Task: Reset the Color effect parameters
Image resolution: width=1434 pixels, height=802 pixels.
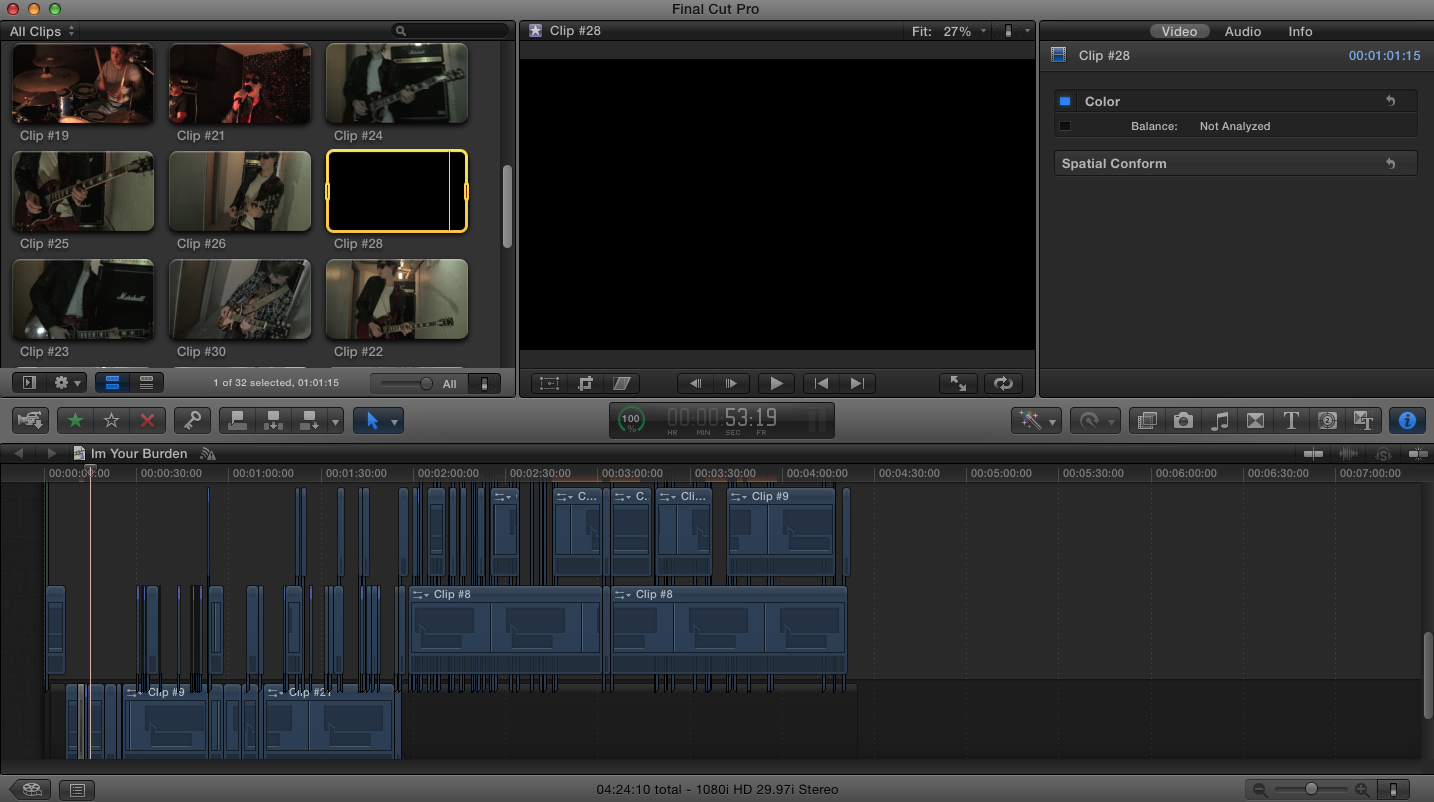Action: [x=1390, y=101]
